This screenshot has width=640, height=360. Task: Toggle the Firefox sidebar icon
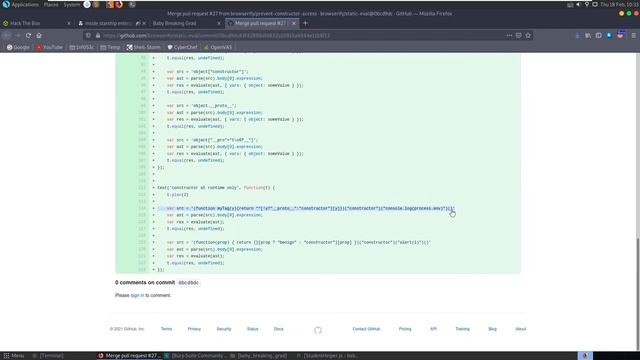point(598,36)
